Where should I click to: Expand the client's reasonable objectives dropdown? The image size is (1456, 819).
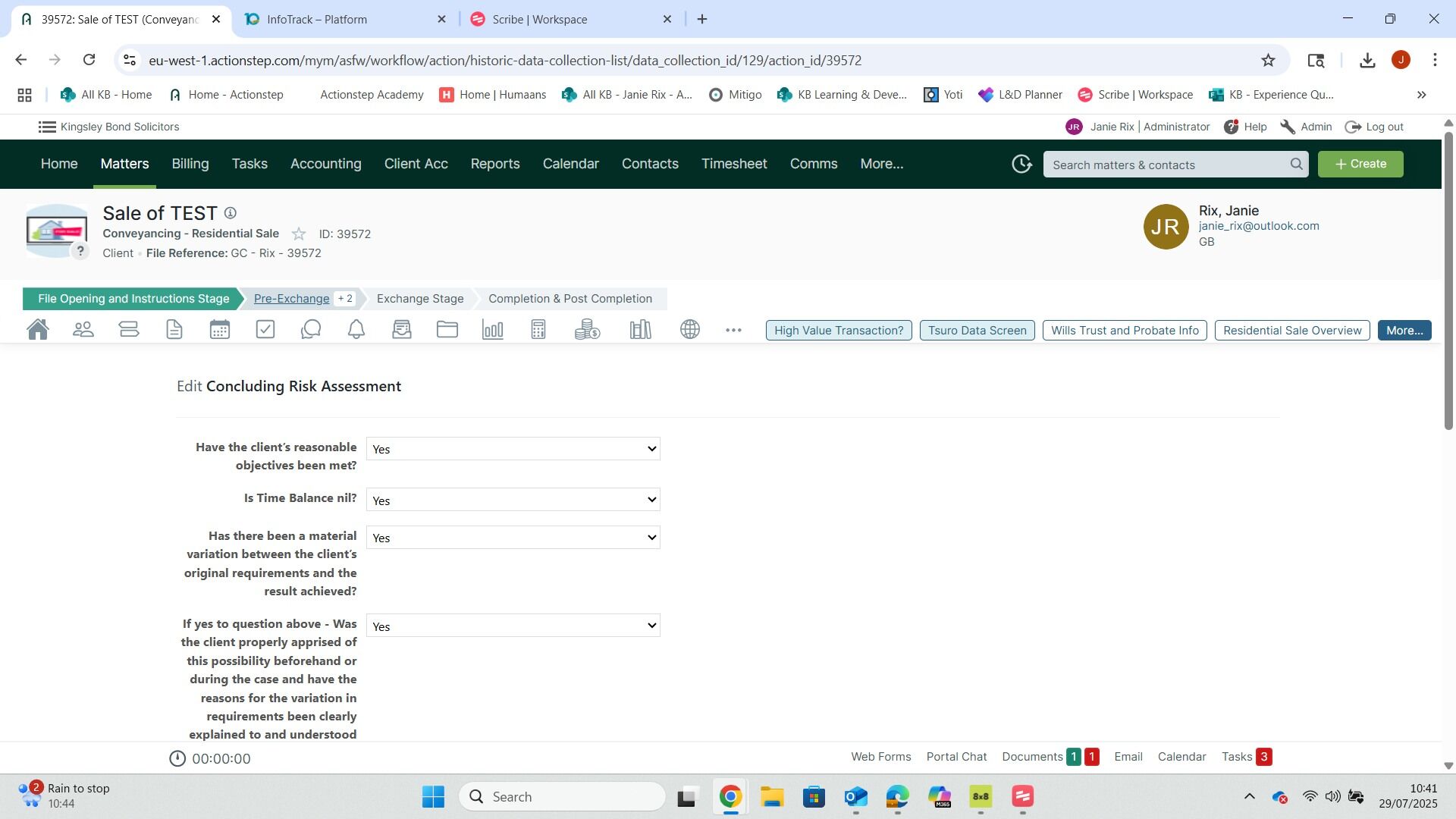coord(513,449)
